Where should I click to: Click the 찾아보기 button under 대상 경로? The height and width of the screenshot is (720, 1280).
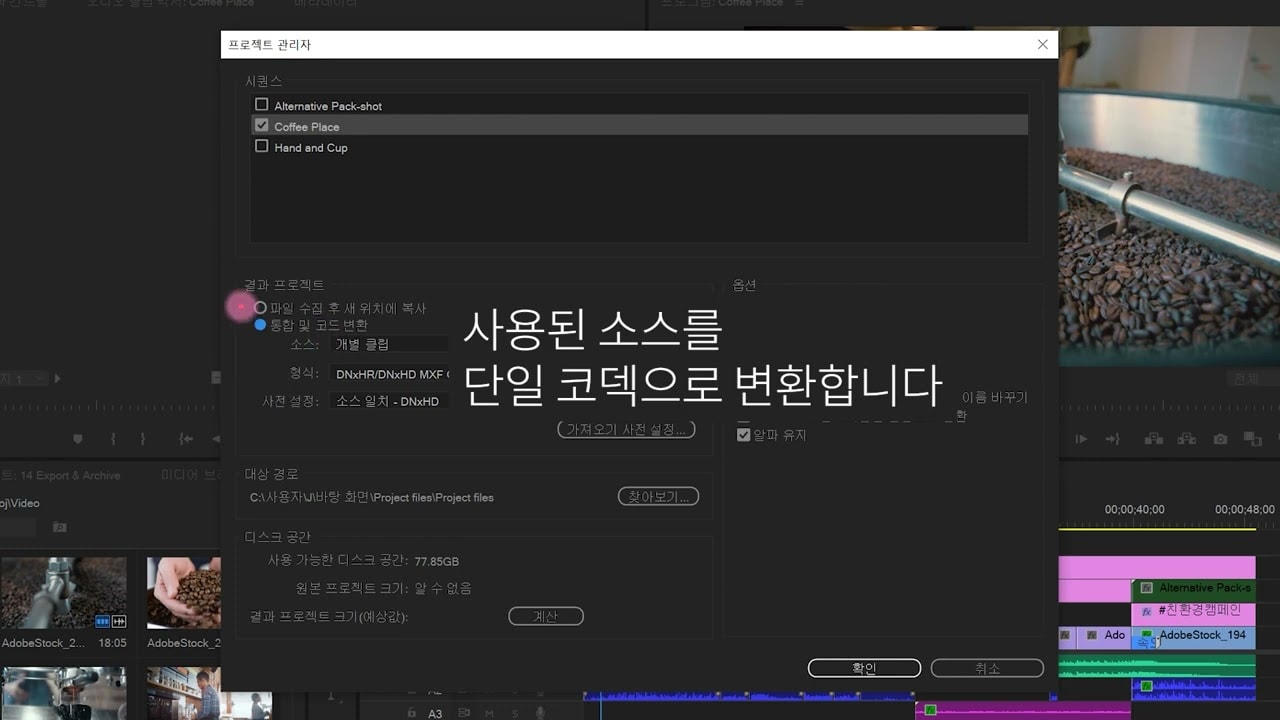658,495
